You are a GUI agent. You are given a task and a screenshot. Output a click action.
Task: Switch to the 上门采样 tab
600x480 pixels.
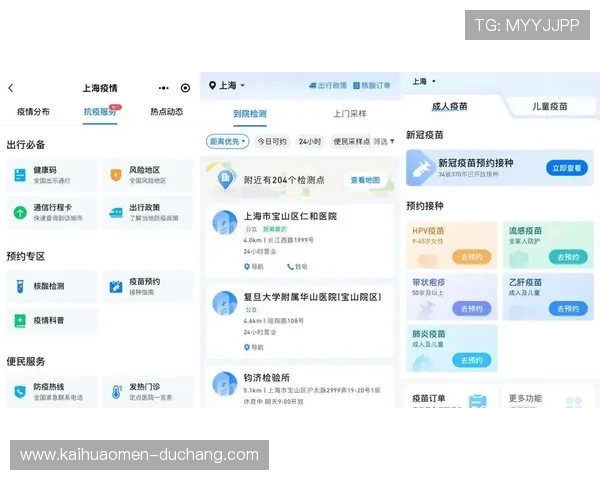coord(350,114)
